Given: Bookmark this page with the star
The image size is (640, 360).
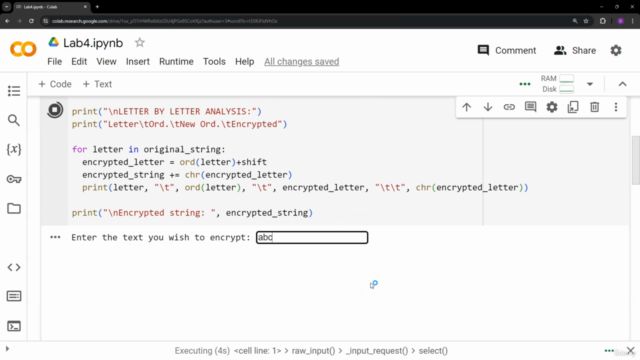Looking at the screenshot, I should pyautogui.click(x=586, y=21).
